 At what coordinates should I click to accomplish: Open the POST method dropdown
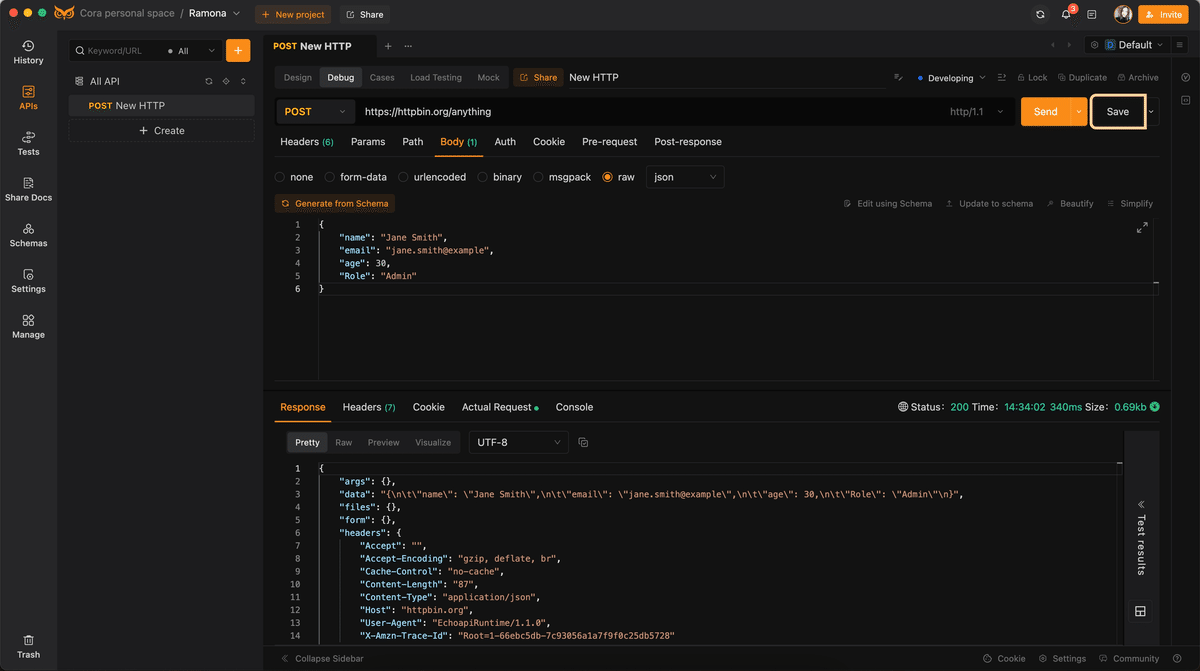point(315,112)
